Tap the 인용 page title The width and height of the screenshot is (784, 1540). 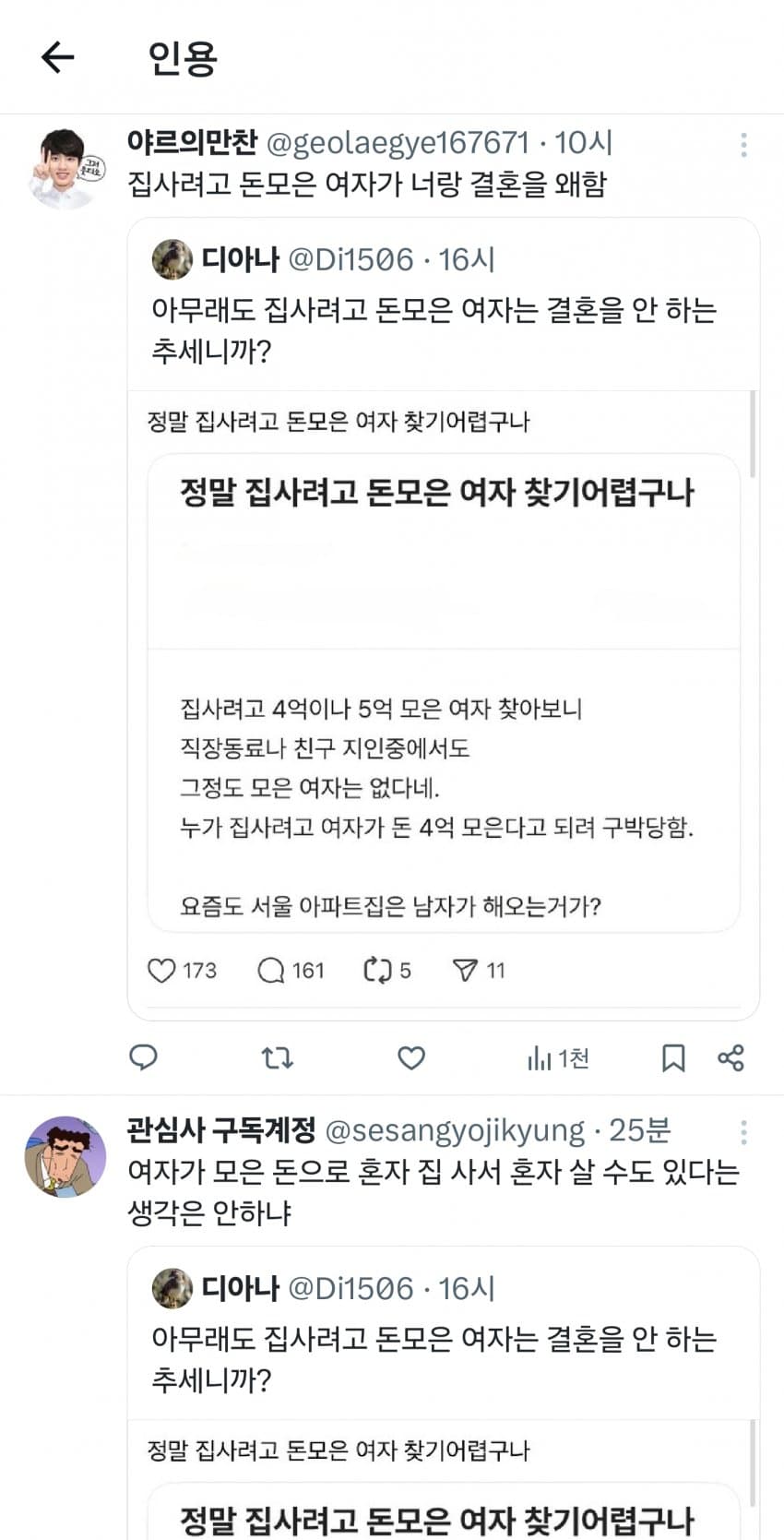coord(183,58)
